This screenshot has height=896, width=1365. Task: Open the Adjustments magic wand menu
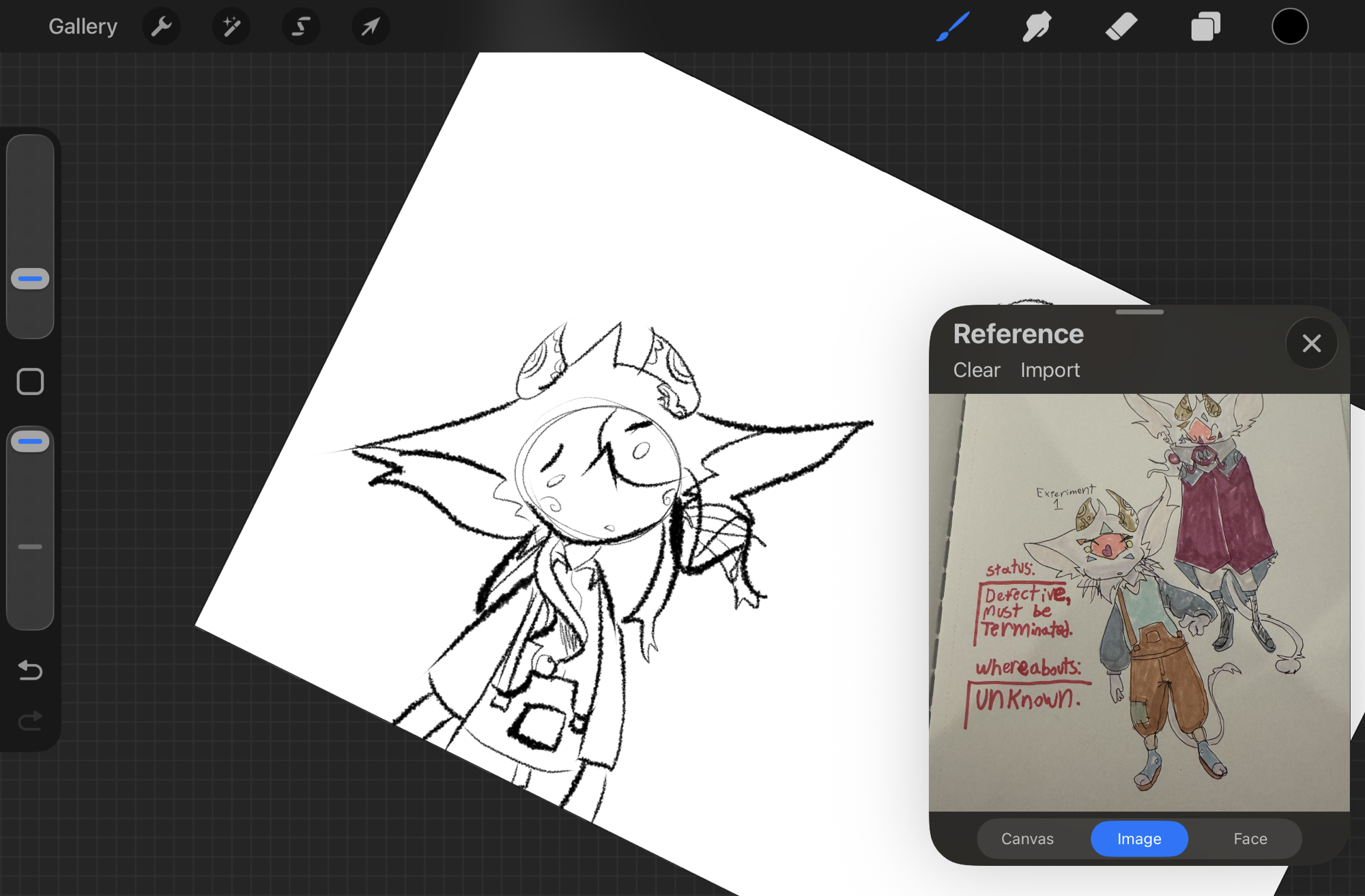click(x=231, y=27)
